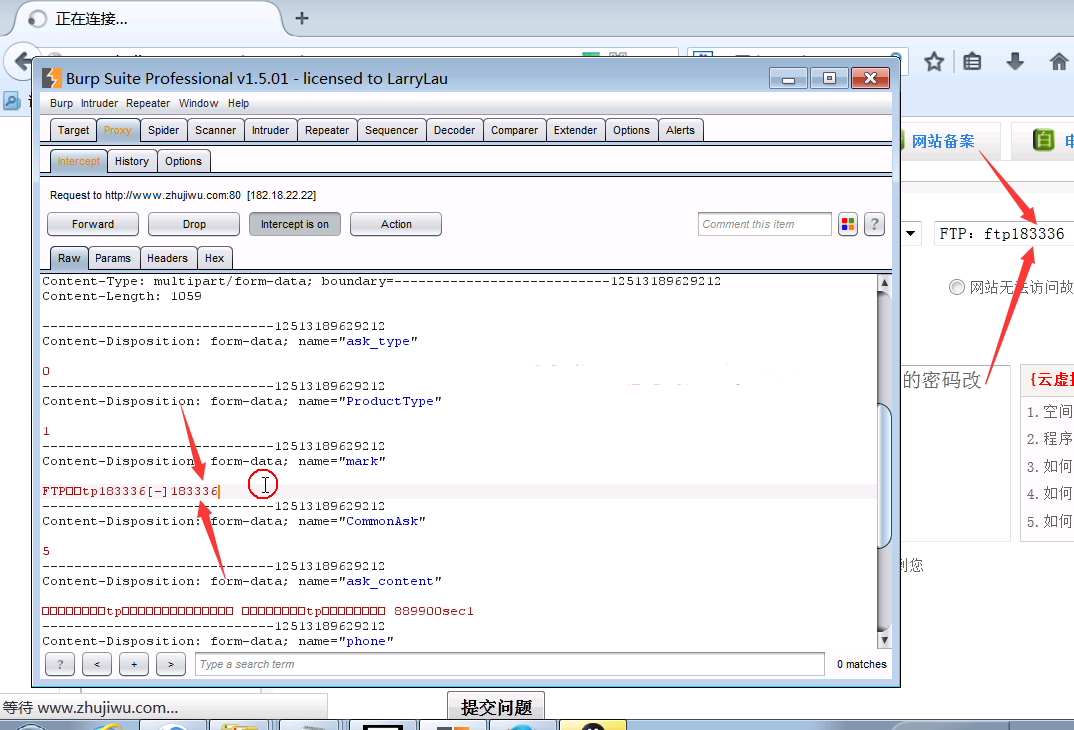Screen dimensions: 1074x730
Task: Switch to the Sequencer tab
Action: click(x=392, y=130)
